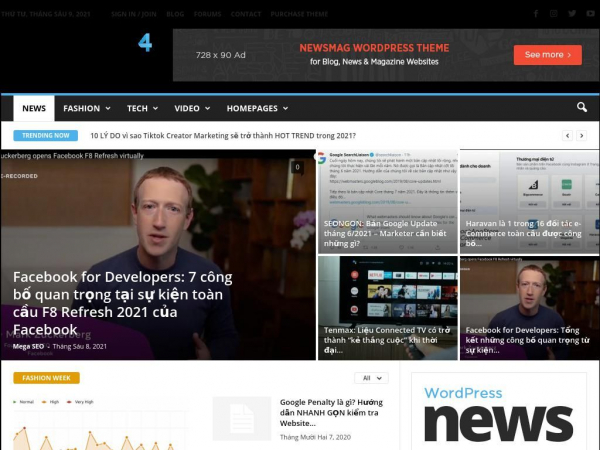Screen dimensions: 600x450
Task: Show next trending story arrow
Action: click(x=582, y=135)
